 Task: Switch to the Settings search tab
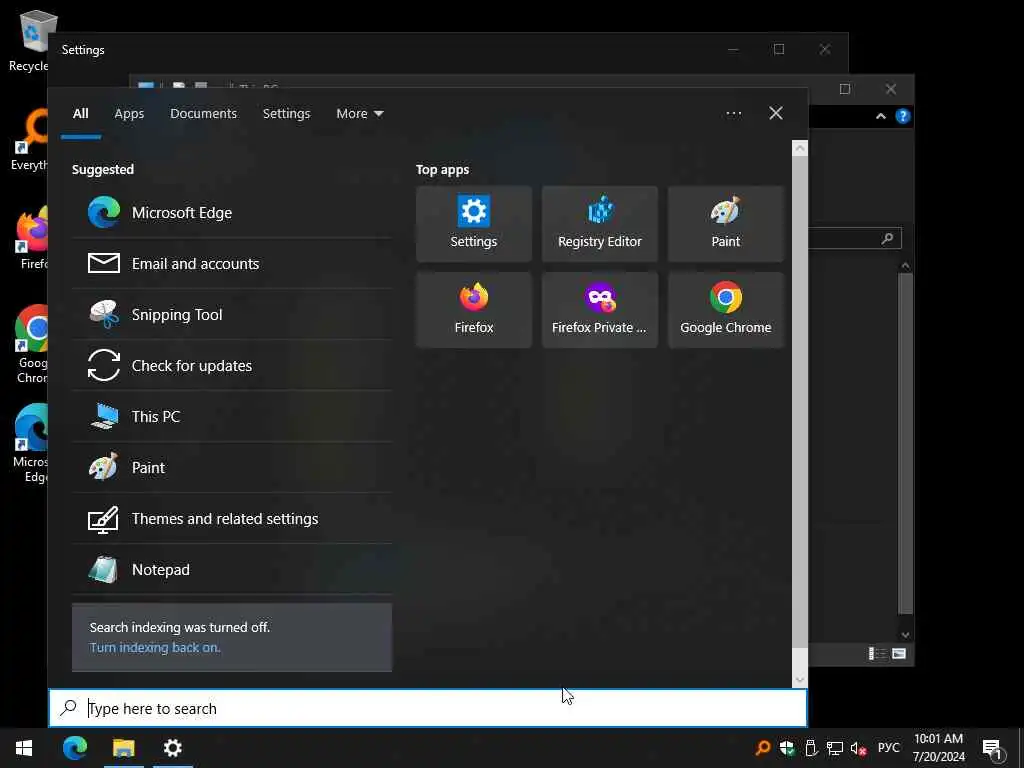click(x=287, y=114)
